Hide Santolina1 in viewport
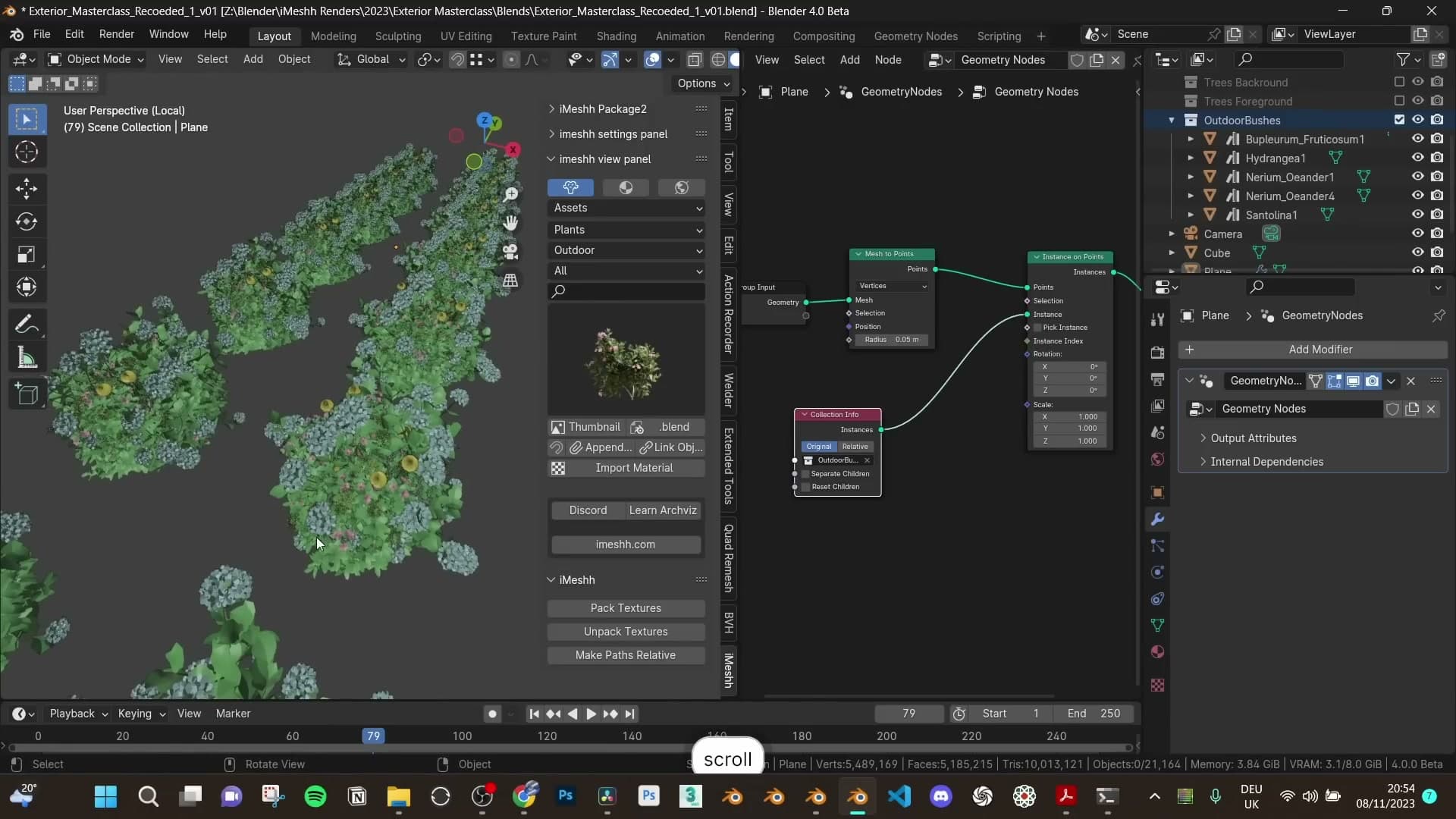This screenshot has height=819, width=1456. (1417, 215)
